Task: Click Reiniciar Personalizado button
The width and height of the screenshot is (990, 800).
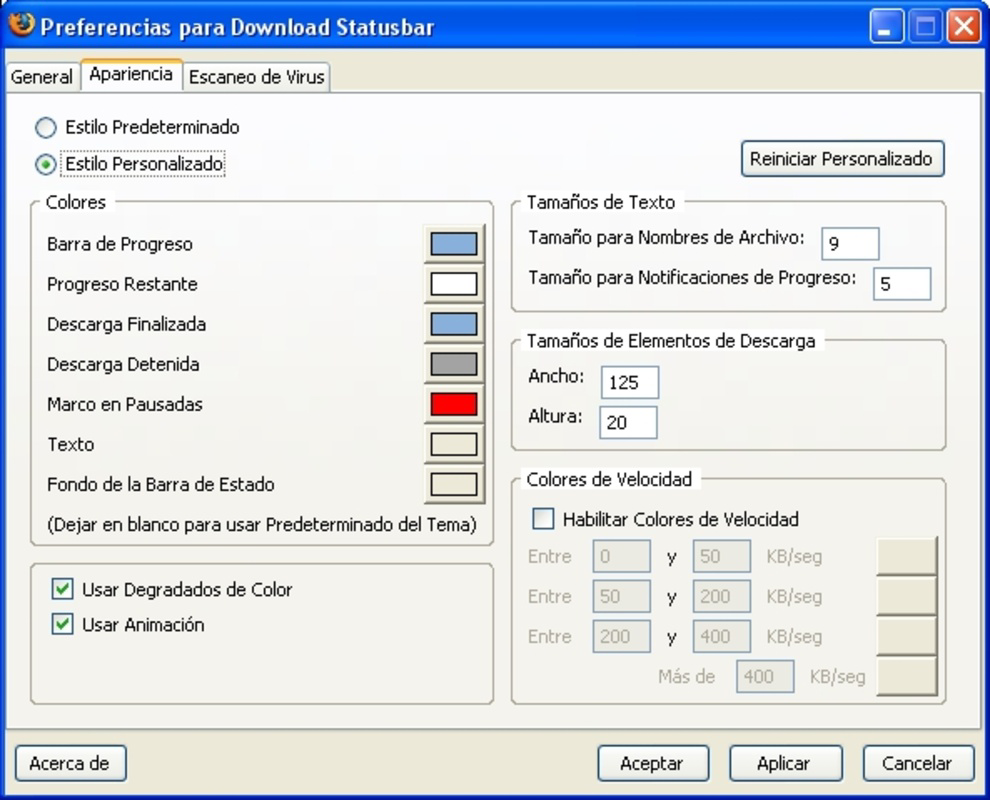Action: point(842,158)
